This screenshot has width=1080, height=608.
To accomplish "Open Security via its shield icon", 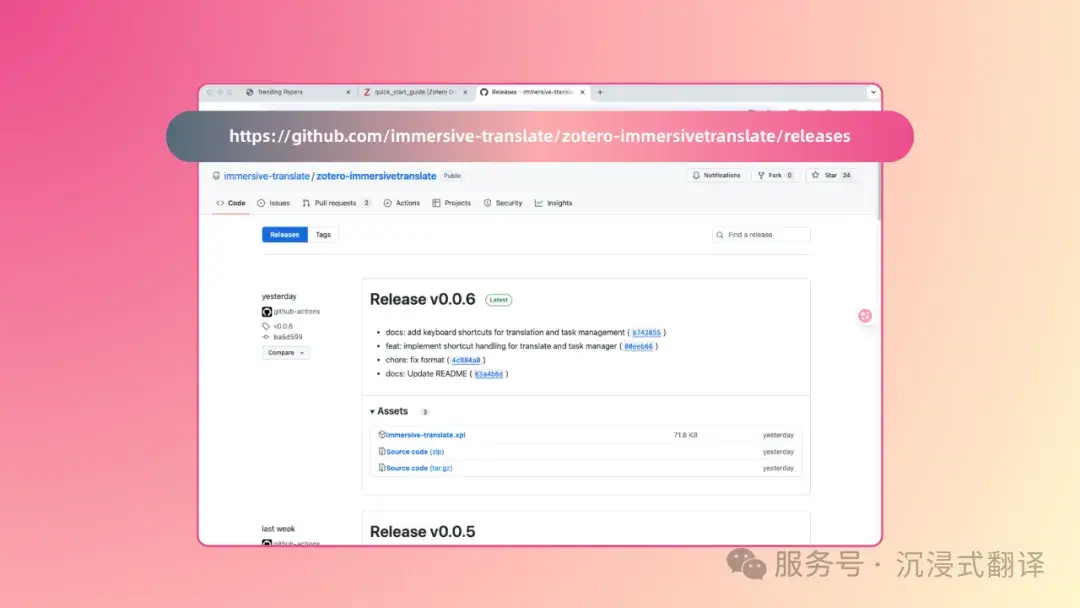I will click(488, 203).
